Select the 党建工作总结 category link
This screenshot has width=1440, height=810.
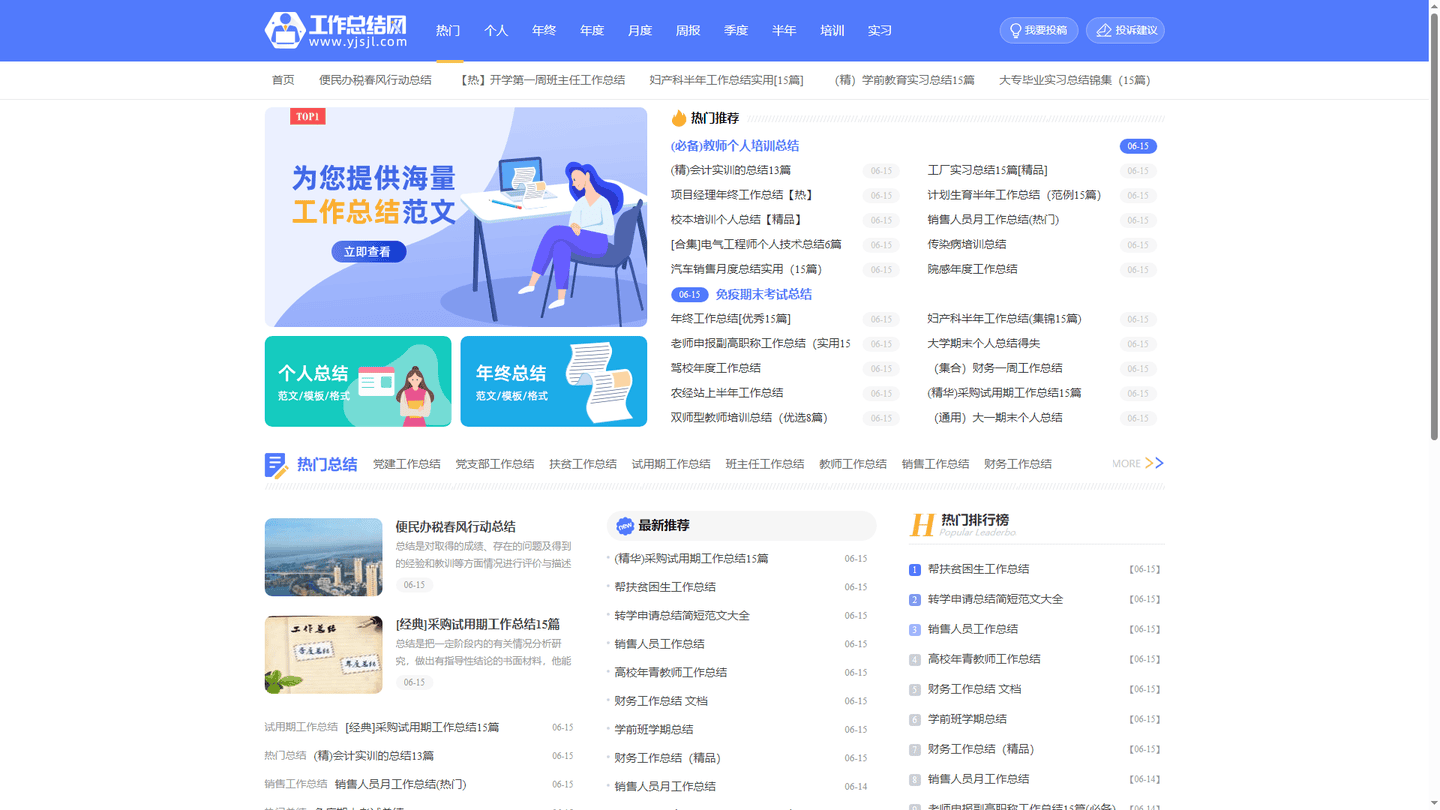[x=406, y=464]
